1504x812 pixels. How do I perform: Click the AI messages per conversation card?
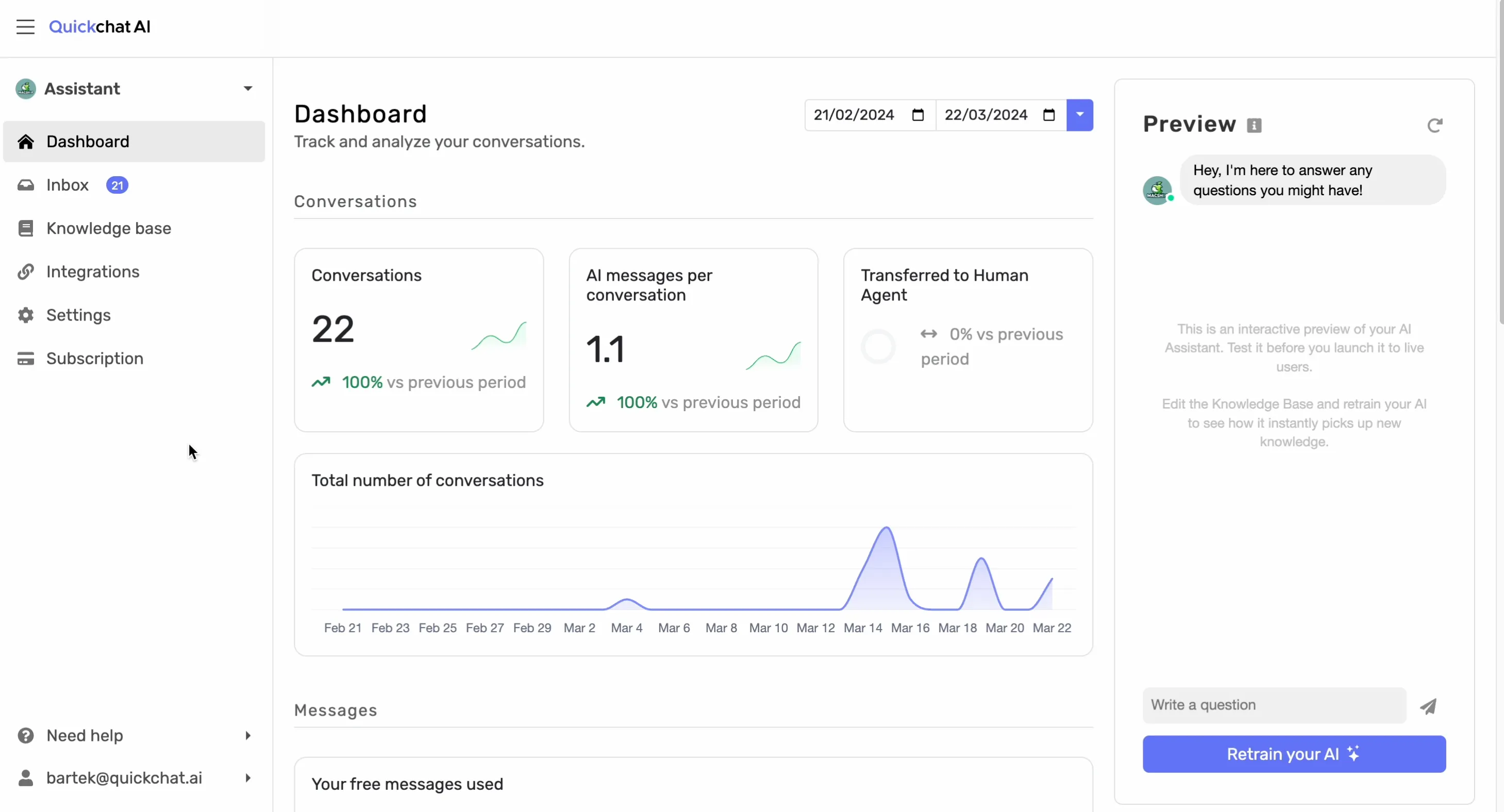coord(693,341)
